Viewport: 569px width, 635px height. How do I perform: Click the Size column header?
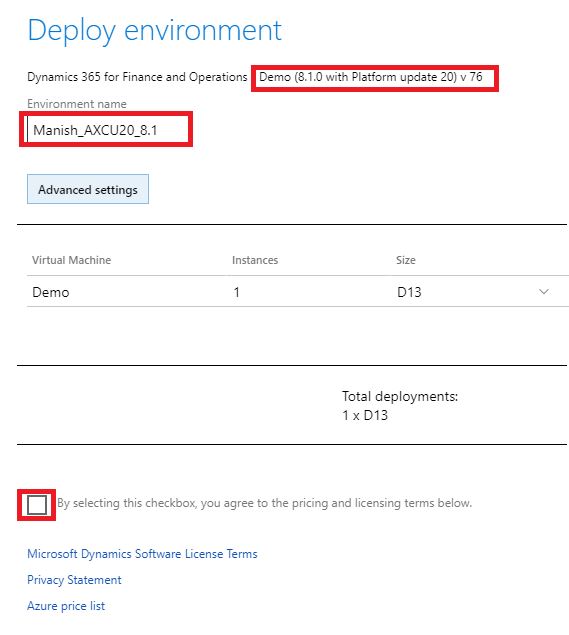(405, 260)
